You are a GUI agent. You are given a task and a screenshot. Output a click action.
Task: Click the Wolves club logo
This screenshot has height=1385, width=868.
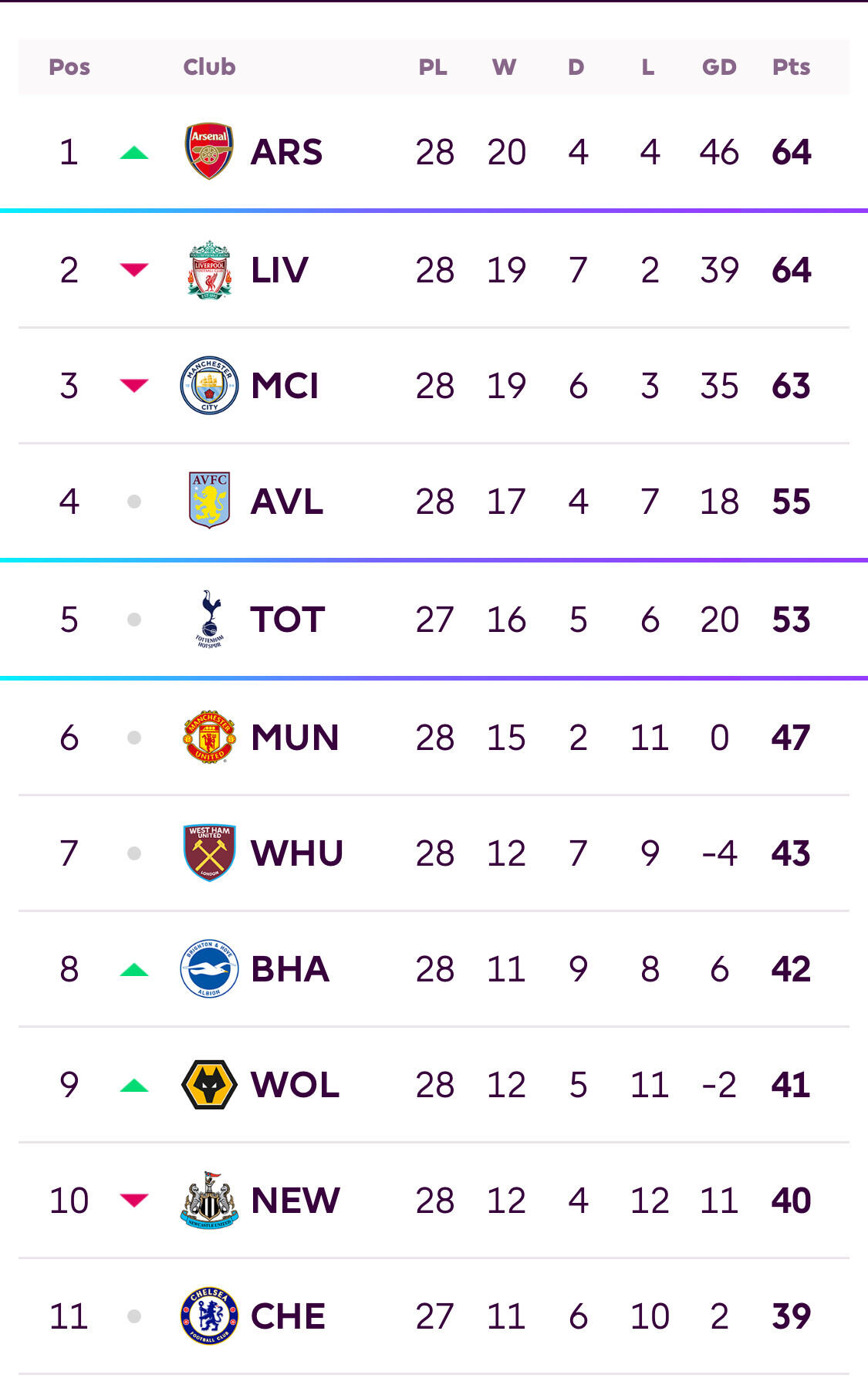pos(209,1084)
